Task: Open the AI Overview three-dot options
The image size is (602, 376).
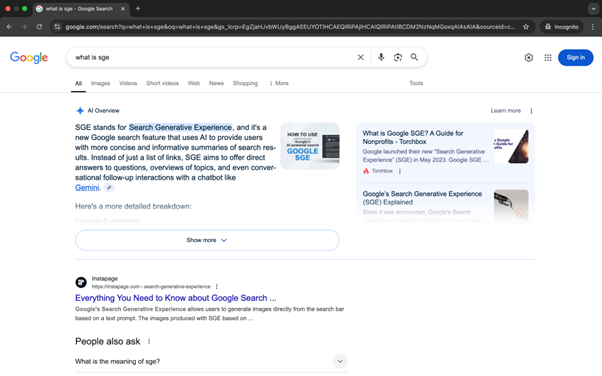Action: [531, 111]
